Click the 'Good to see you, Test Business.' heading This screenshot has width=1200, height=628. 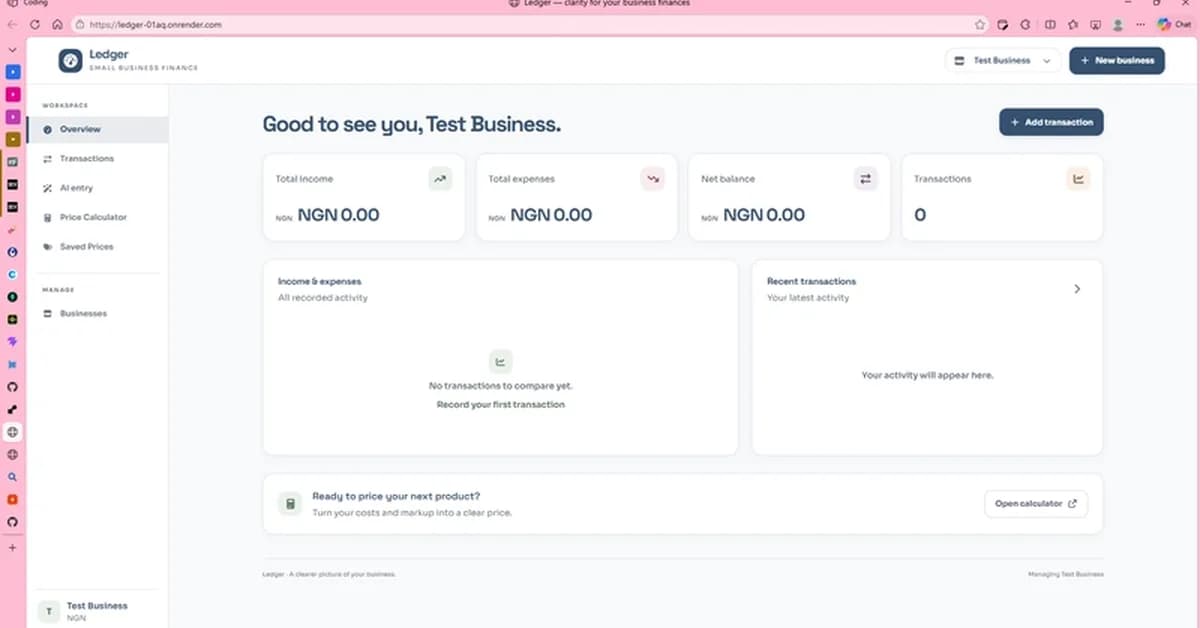tap(412, 125)
